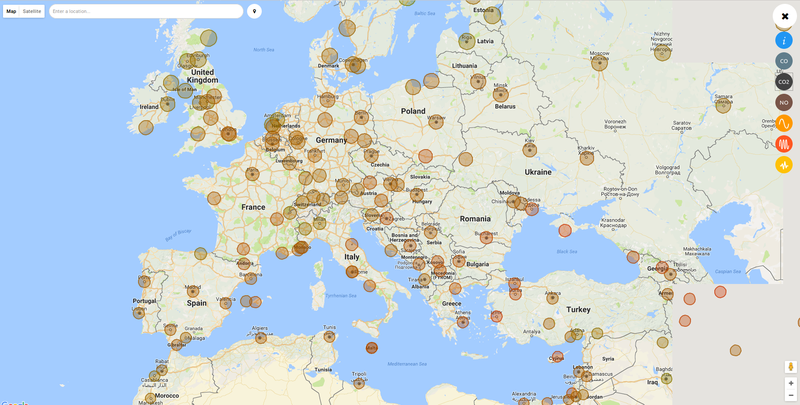Viewport: 800px width, 405px height.
Task: Click the location pin button beside search
Action: click(x=254, y=12)
